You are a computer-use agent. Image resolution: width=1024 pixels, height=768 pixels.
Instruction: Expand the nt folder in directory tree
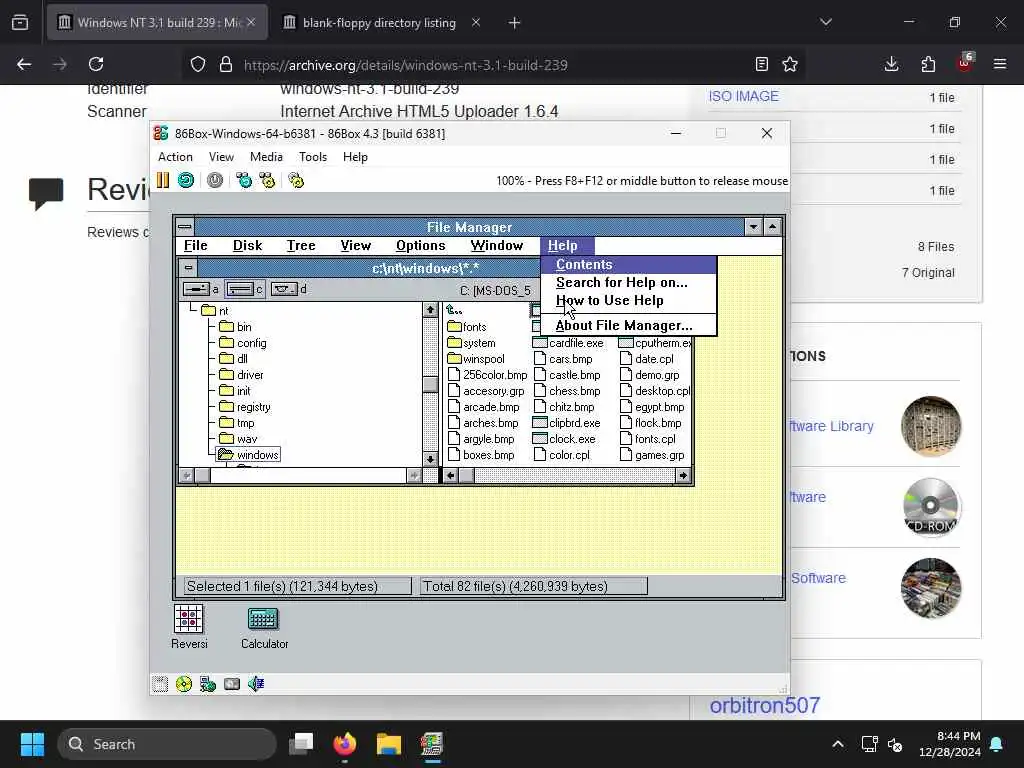click(x=215, y=311)
